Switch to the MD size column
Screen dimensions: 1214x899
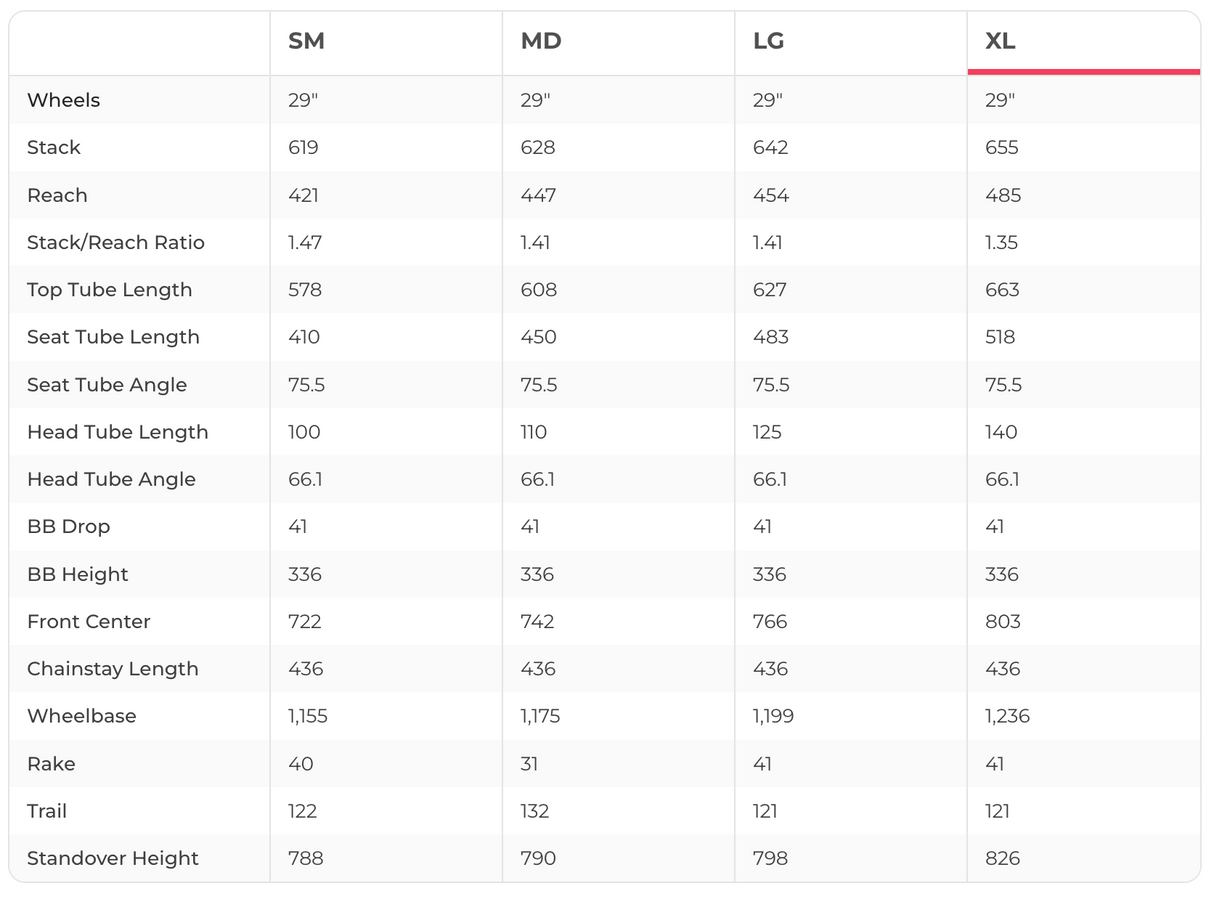[541, 42]
